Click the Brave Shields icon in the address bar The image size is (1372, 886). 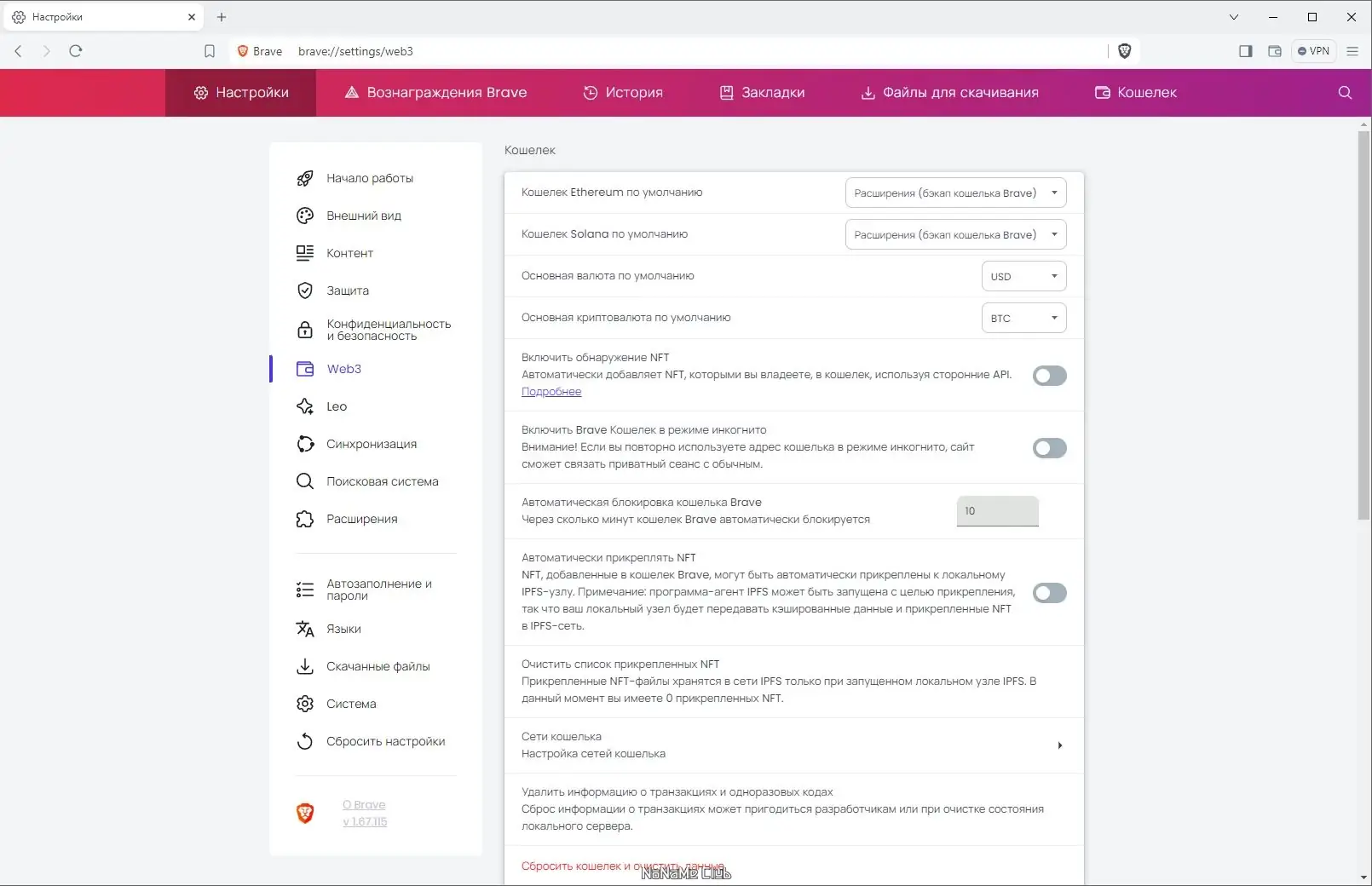[1124, 51]
